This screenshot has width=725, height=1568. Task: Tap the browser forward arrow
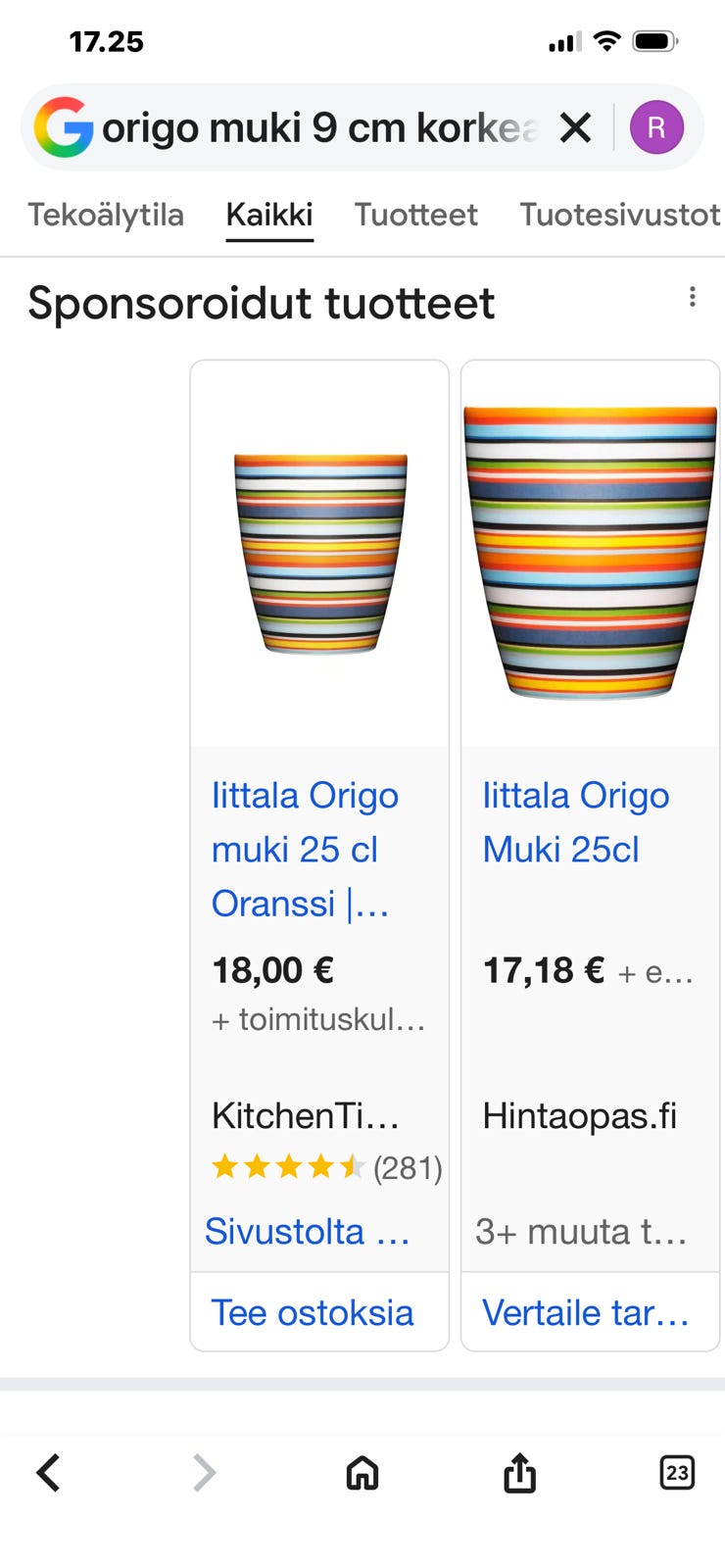(x=204, y=1472)
